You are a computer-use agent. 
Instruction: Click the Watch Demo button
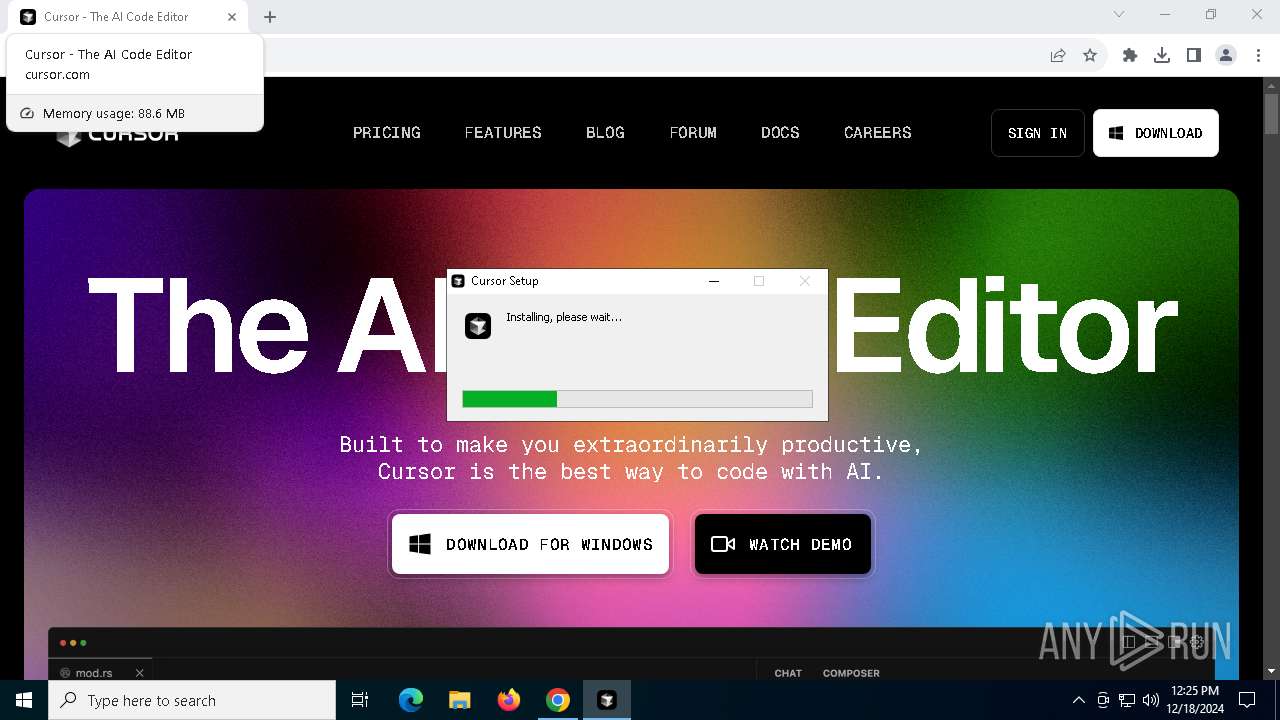click(782, 544)
